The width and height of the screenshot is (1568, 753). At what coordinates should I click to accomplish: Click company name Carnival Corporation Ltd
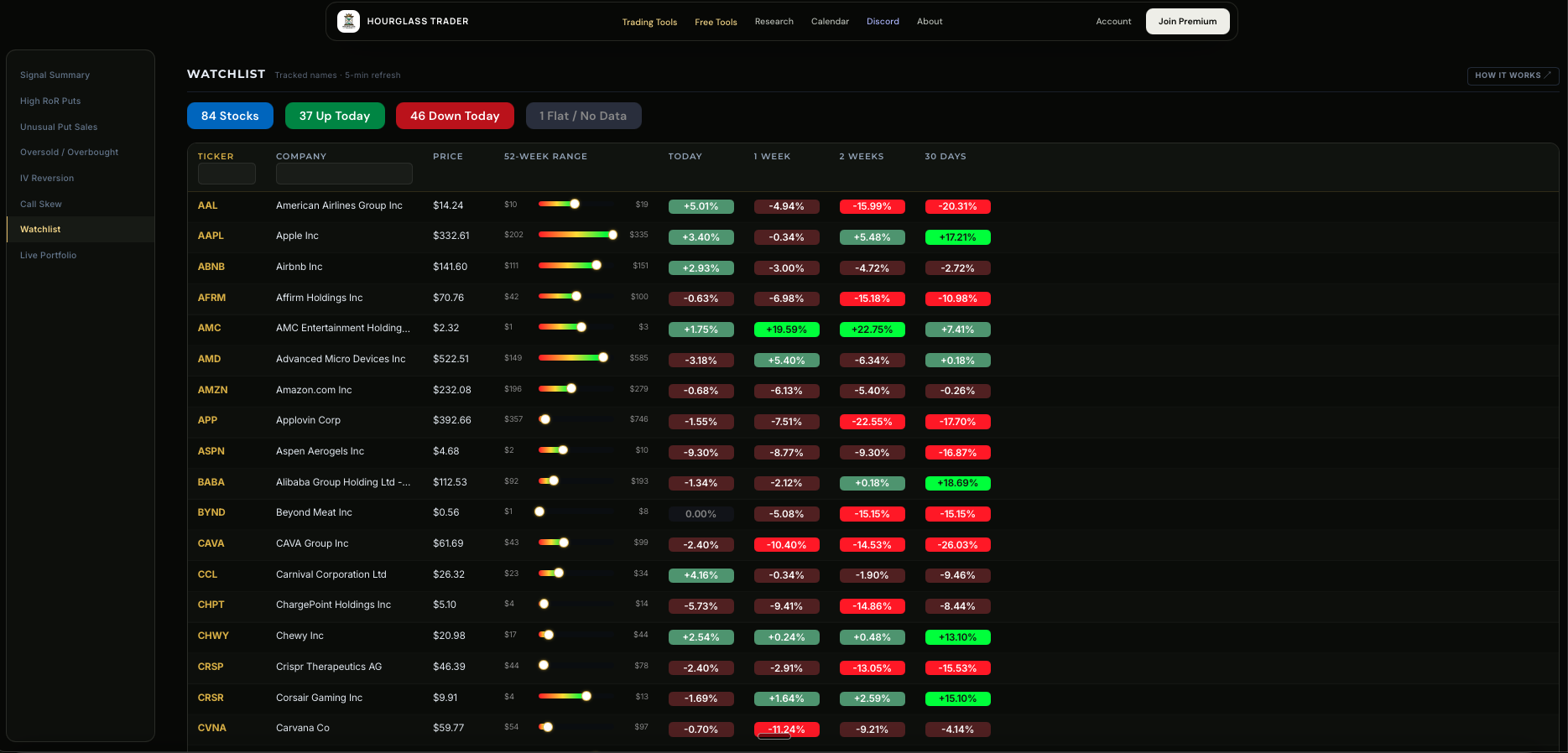(331, 574)
